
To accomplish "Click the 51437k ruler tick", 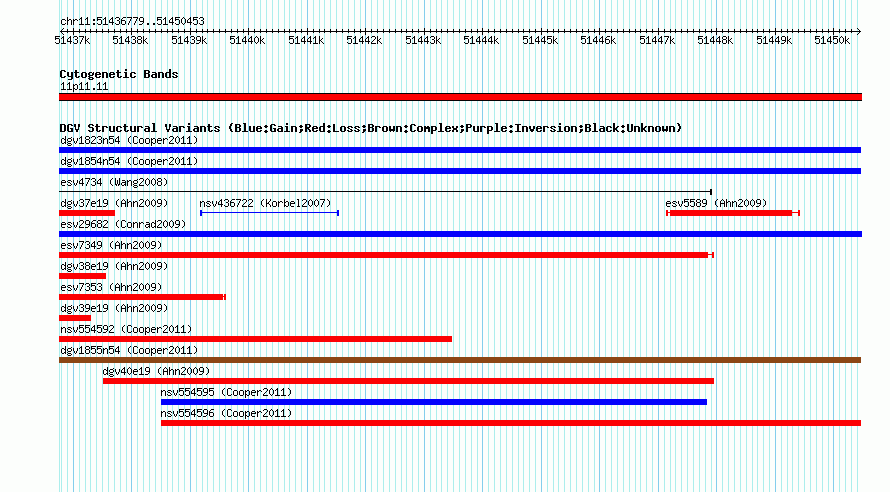I will (x=72, y=40).
